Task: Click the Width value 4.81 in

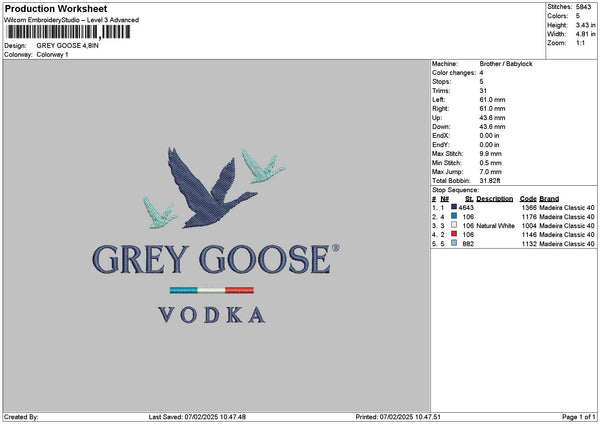Action: point(585,34)
